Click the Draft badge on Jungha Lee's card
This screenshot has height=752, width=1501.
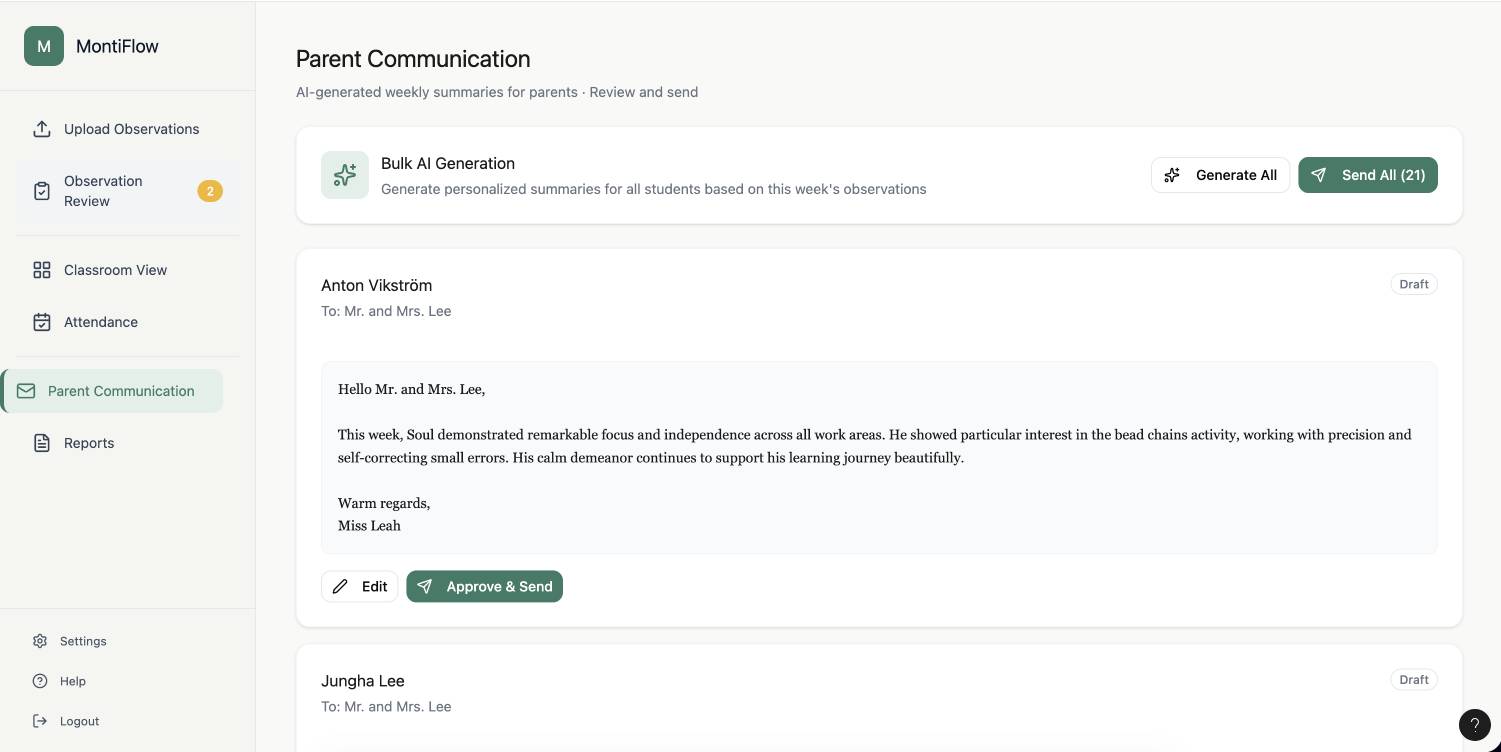coord(1413,679)
